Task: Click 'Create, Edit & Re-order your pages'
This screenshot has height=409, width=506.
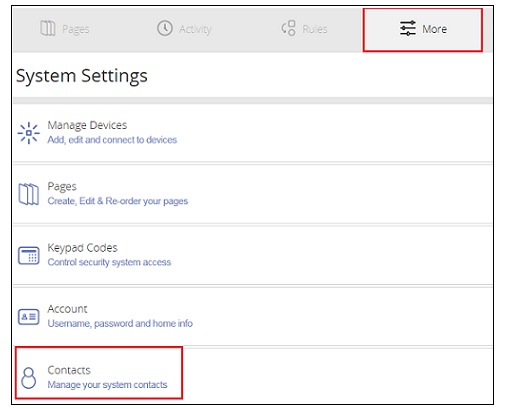Action: click(118, 201)
